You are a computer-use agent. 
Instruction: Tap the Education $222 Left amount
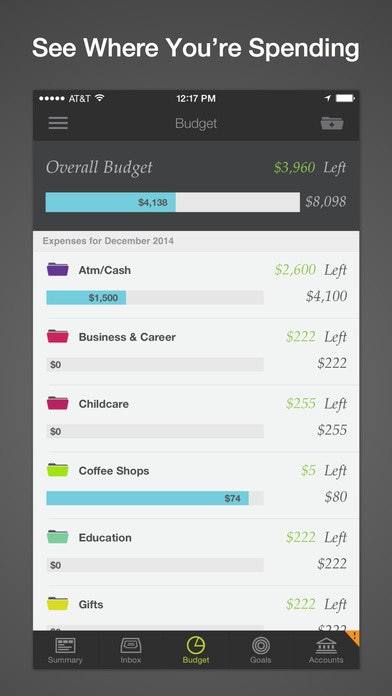(316, 538)
